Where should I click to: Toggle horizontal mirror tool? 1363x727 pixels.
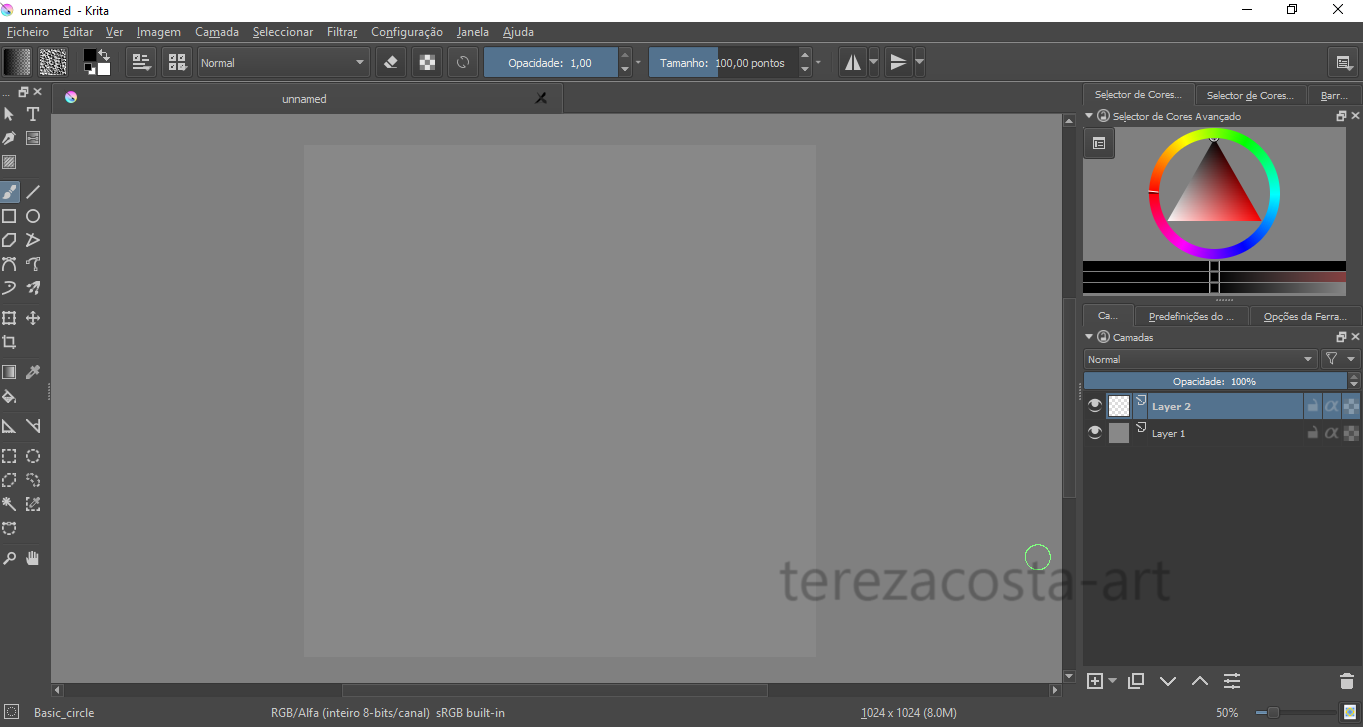coord(852,62)
